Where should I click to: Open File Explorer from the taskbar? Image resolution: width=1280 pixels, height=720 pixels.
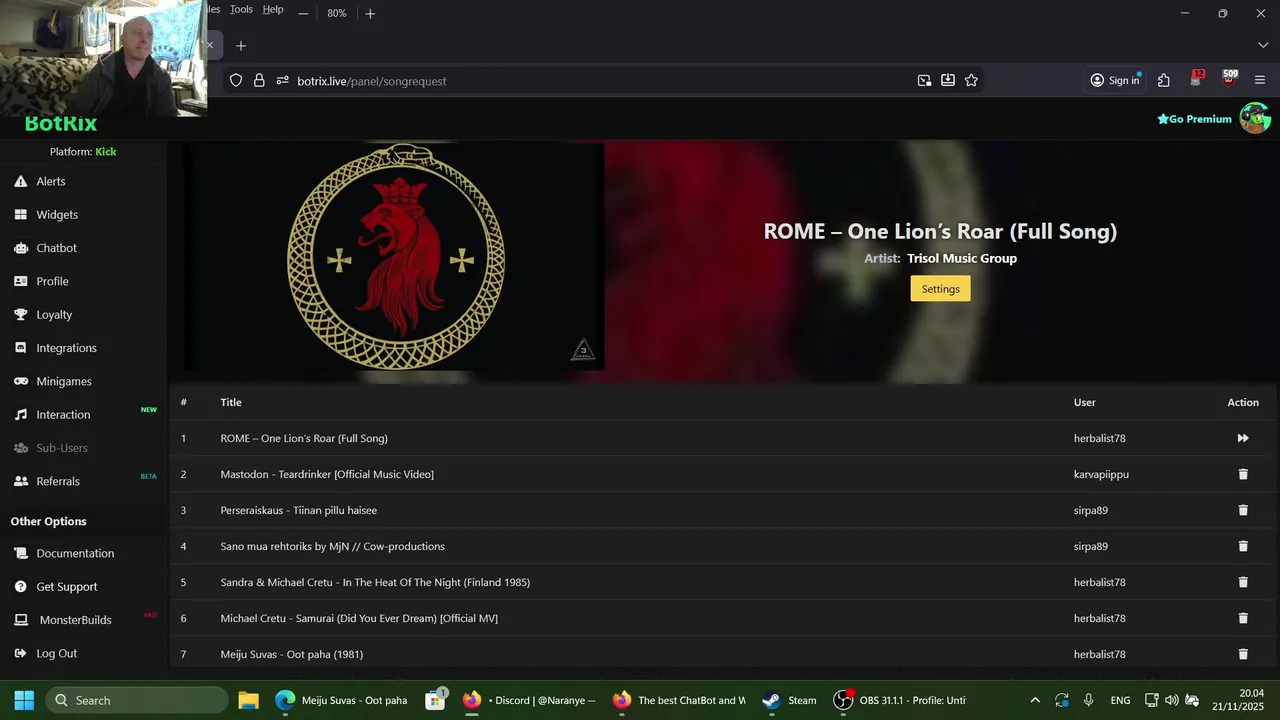tap(248, 700)
